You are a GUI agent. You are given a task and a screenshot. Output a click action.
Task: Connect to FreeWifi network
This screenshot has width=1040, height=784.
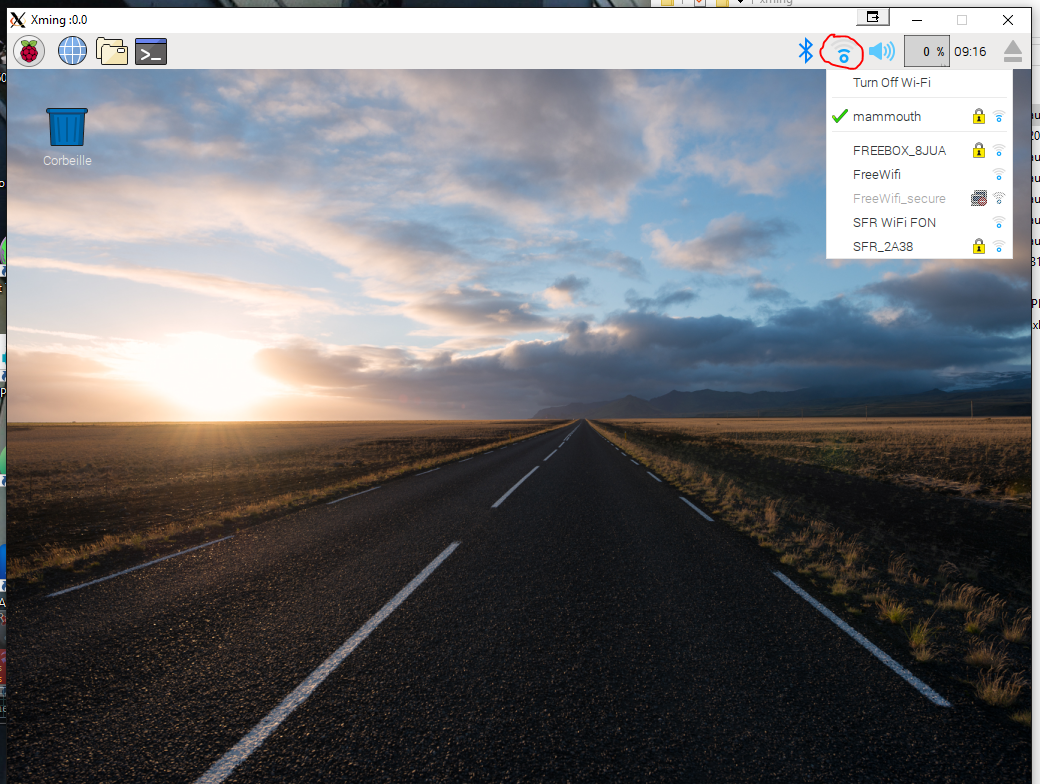919,174
